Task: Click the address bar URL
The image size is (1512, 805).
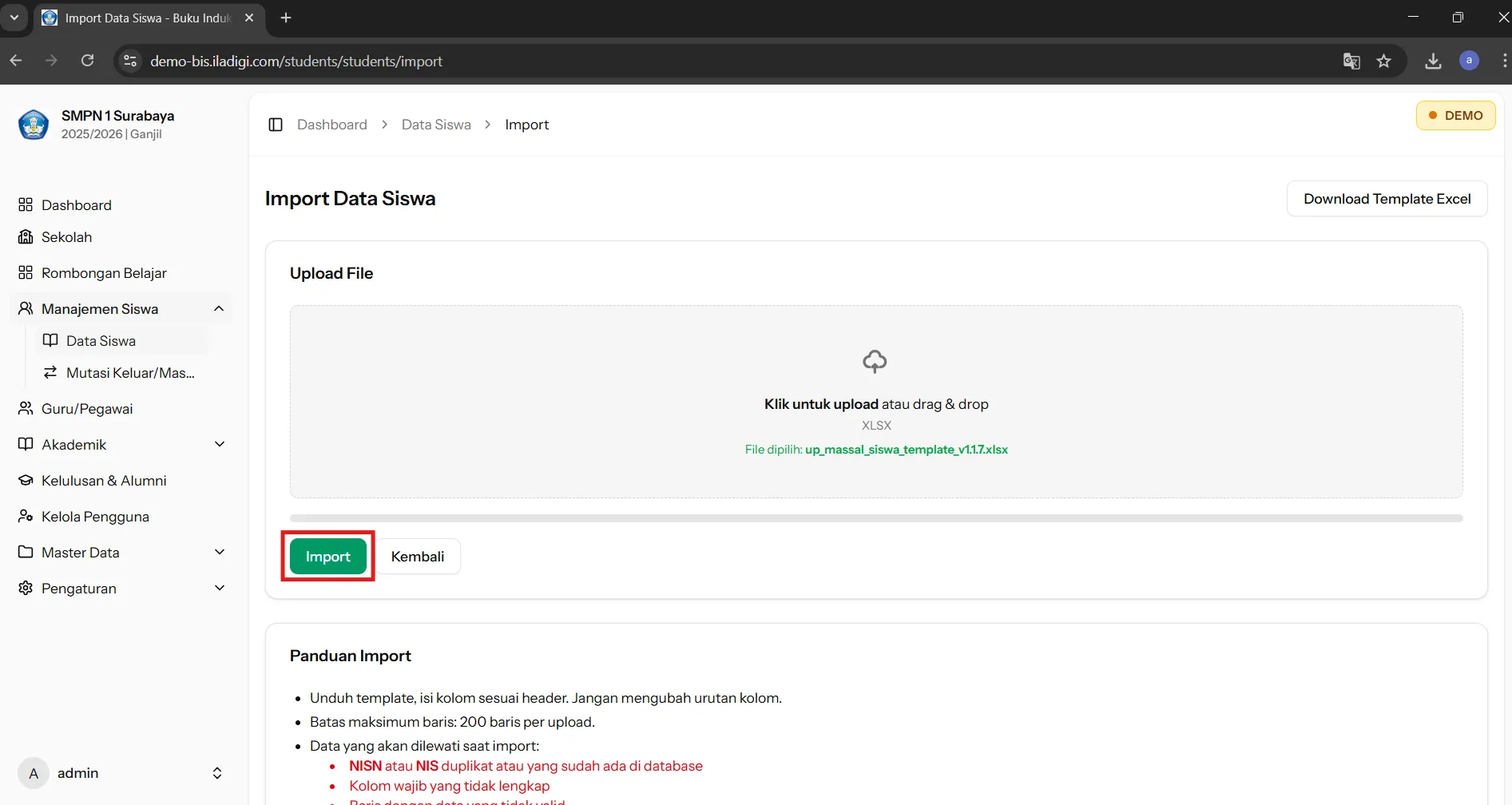Action: [296, 61]
